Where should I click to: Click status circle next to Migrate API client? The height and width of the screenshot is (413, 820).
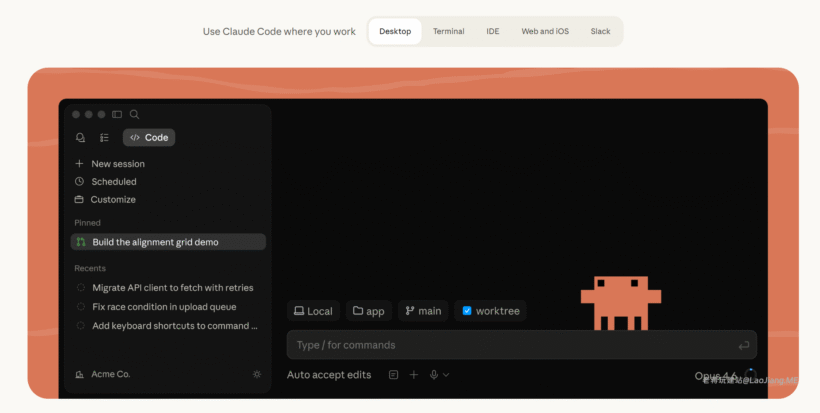(x=81, y=288)
